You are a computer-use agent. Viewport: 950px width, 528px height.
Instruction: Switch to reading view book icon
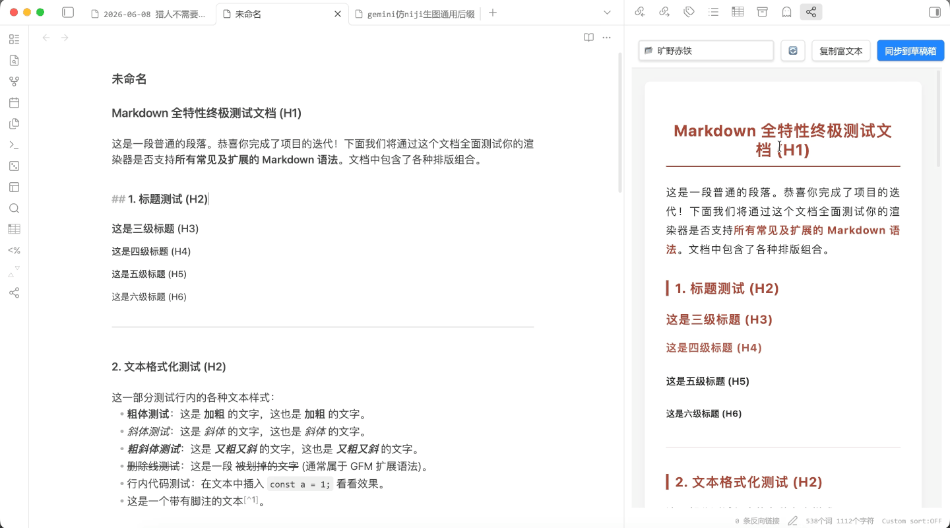[588, 38]
